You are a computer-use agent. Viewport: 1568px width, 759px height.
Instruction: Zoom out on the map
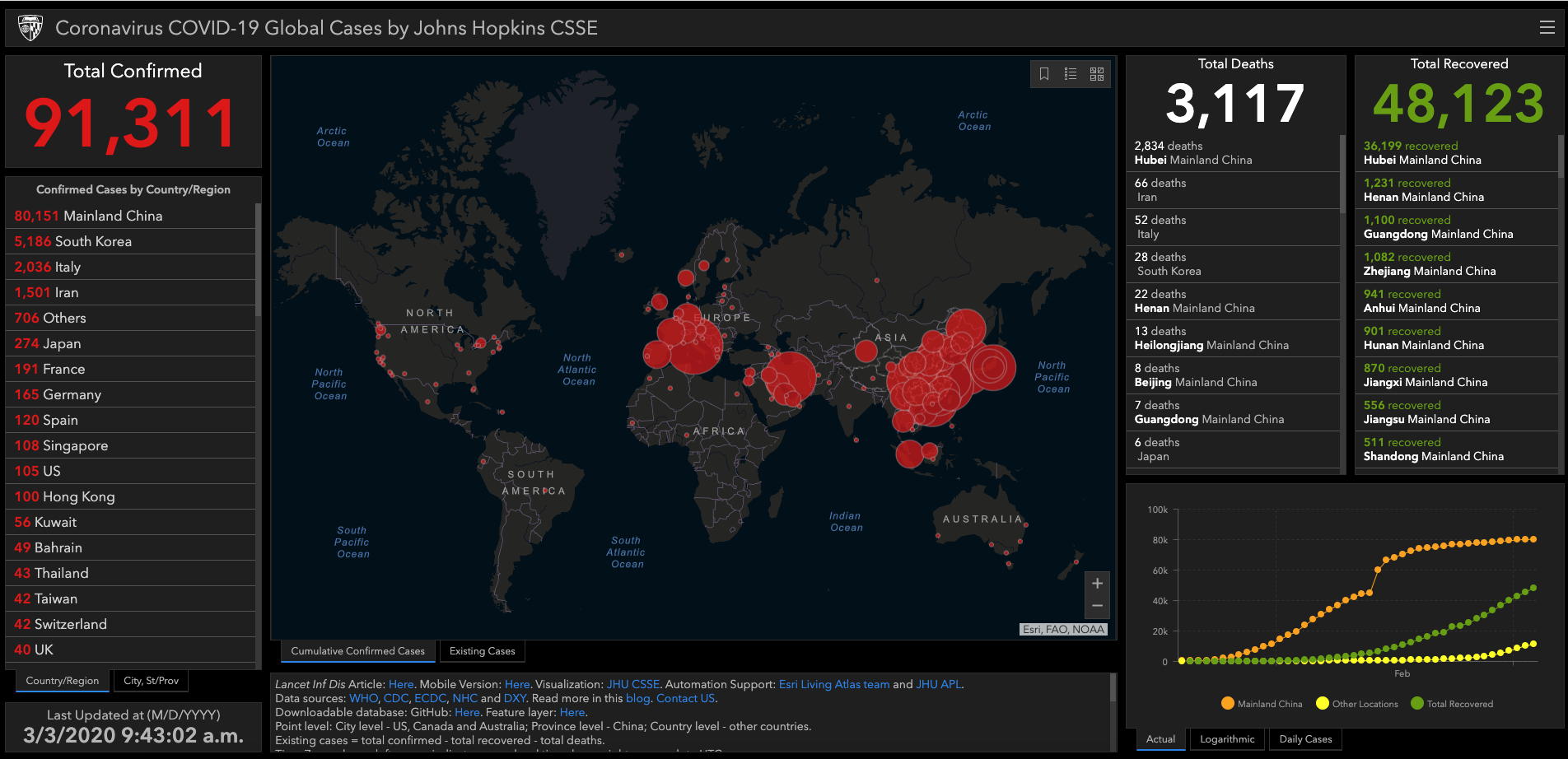pyautogui.click(x=1097, y=606)
